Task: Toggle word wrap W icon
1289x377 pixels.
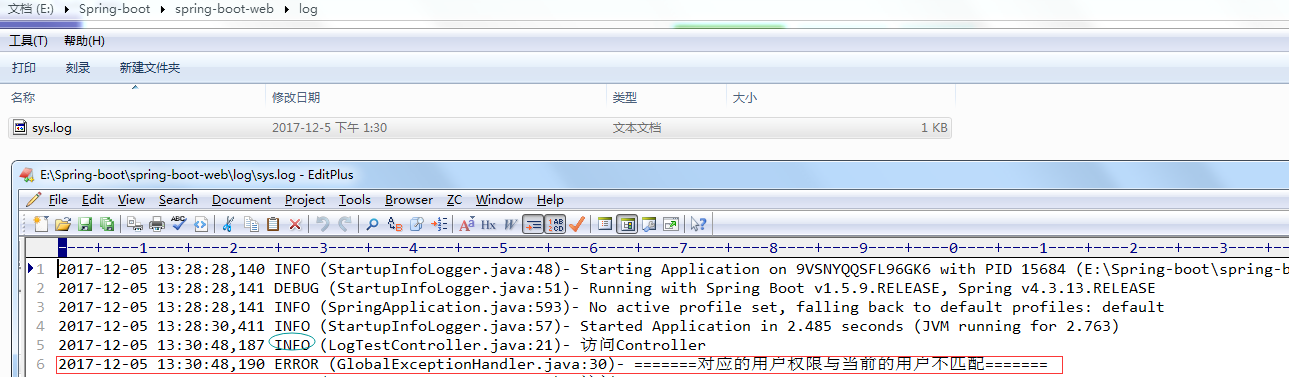Action: coord(510,224)
